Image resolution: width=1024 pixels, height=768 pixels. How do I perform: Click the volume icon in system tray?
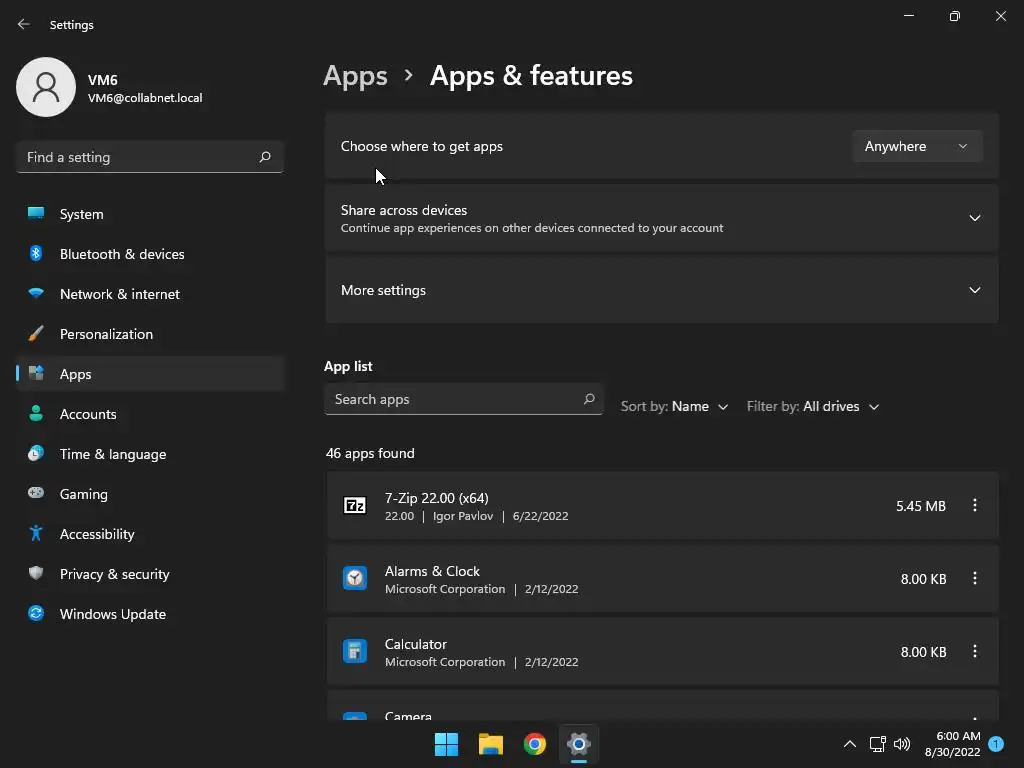coord(902,744)
